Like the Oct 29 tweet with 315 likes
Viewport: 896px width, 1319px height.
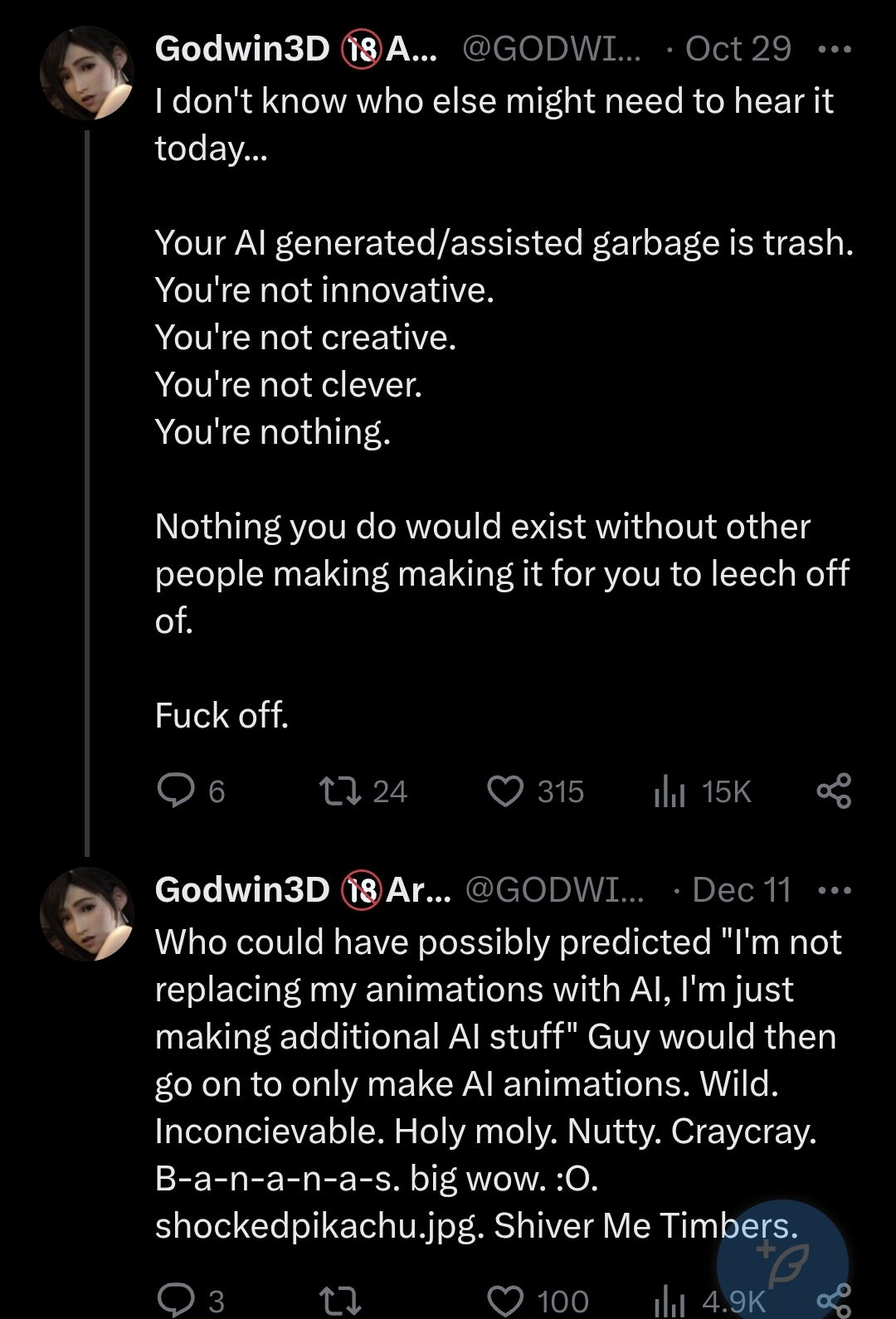pyautogui.click(x=505, y=791)
